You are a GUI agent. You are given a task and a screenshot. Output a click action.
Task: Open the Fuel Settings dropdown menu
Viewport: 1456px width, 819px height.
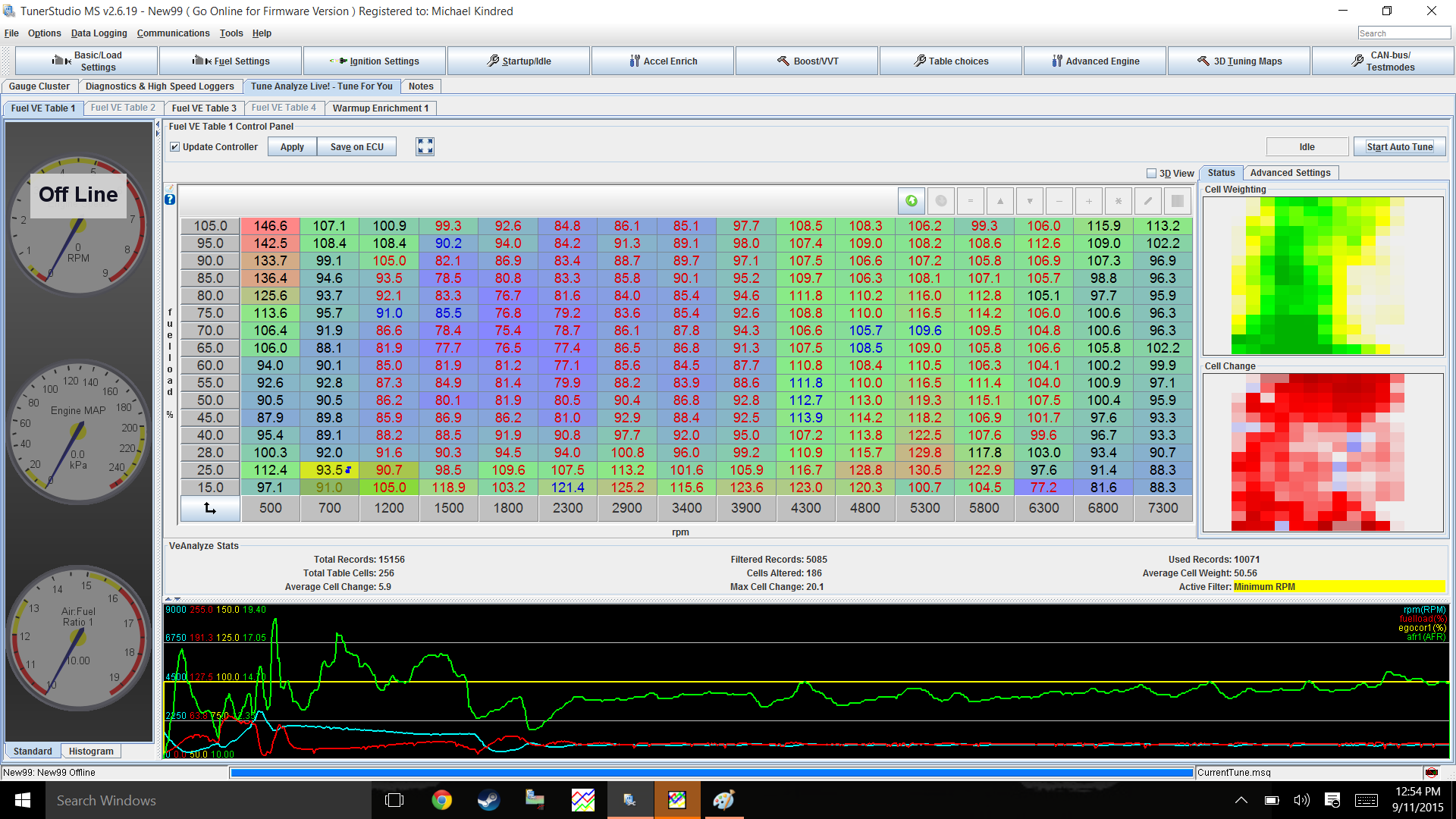(231, 61)
